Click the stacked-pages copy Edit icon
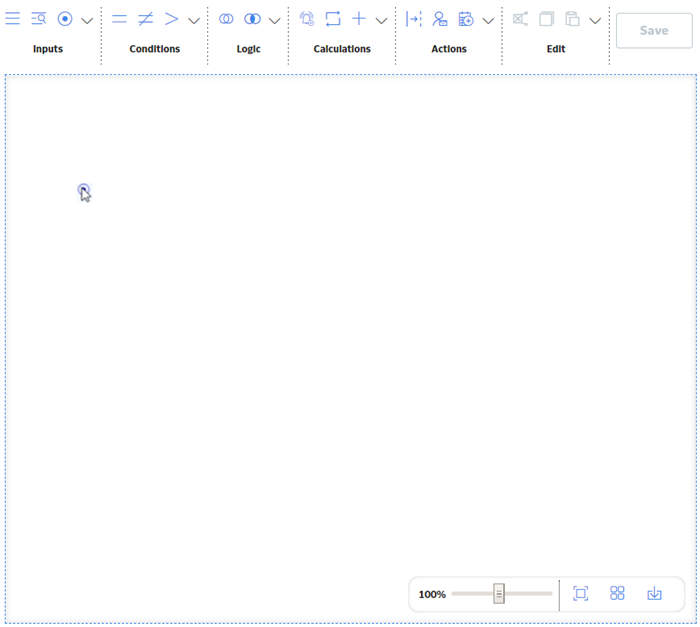 (546, 19)
